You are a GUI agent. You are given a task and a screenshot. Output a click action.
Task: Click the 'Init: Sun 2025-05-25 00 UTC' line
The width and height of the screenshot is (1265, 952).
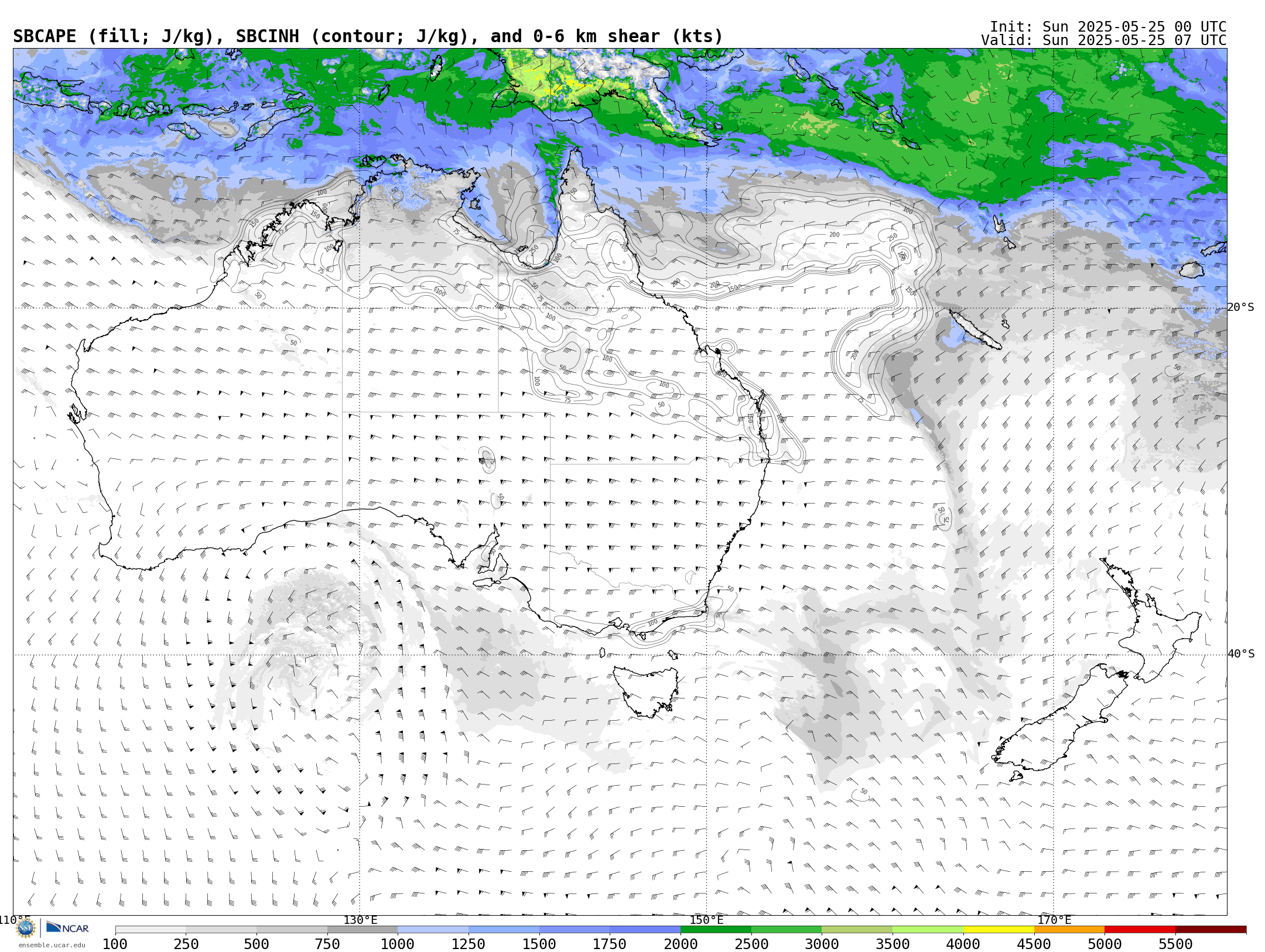click(1108, 27)
